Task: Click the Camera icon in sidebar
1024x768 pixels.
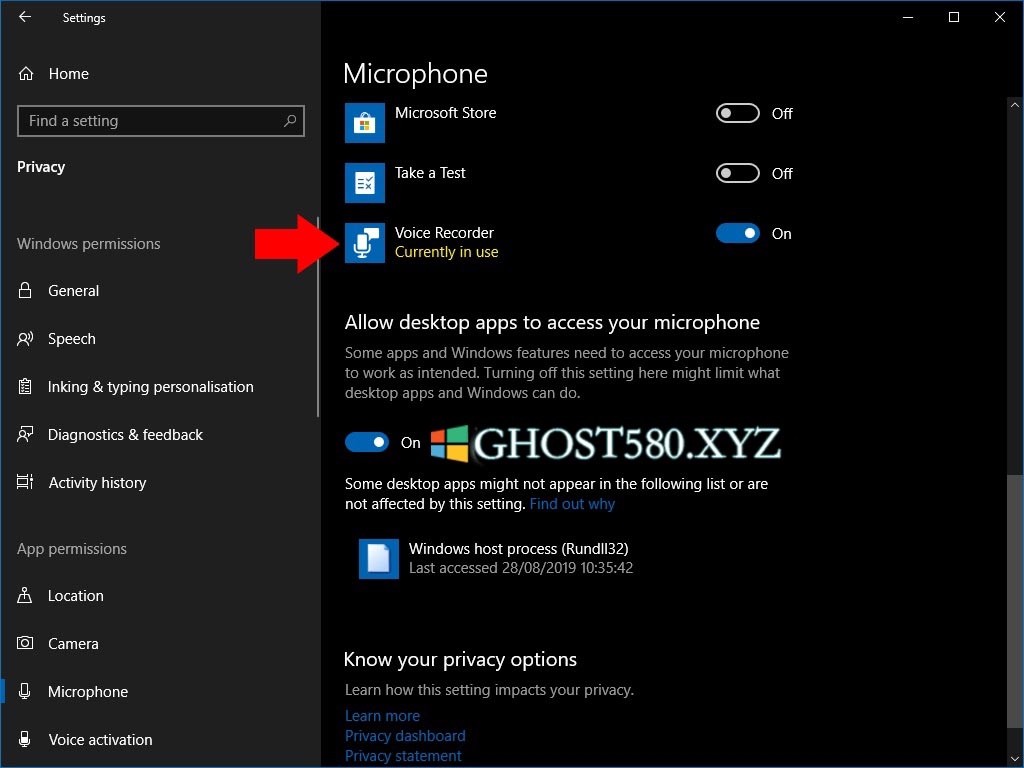Action: [x=25, y=643]
